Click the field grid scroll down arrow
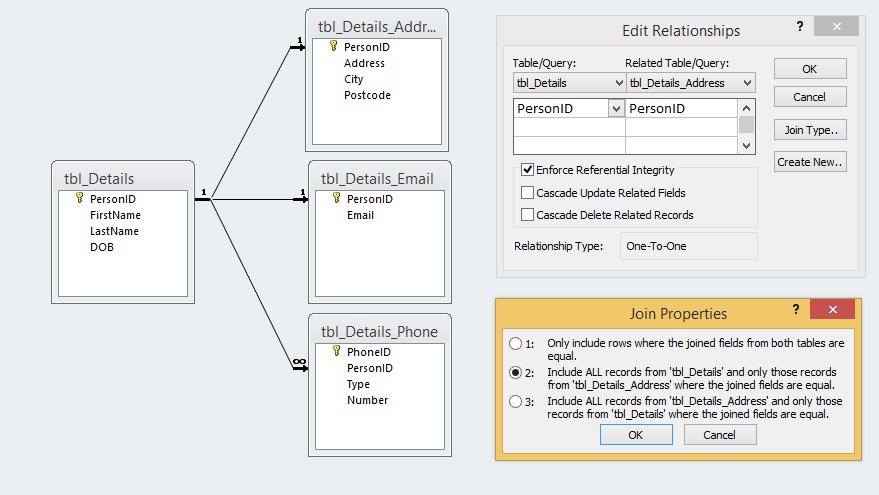 (x=746, y=146)
